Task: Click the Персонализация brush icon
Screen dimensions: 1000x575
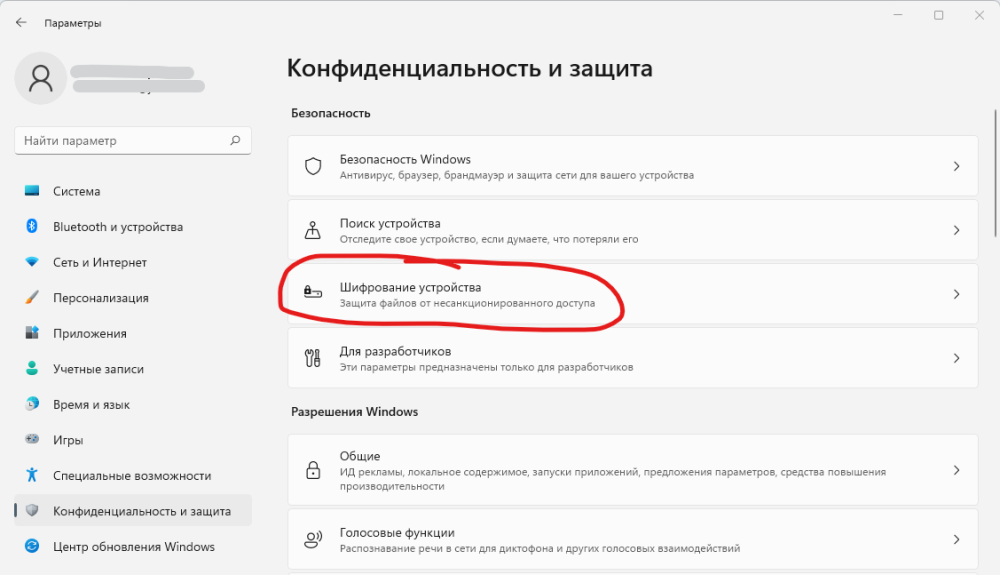Action: pyautogui.click(x=32, y=298)
